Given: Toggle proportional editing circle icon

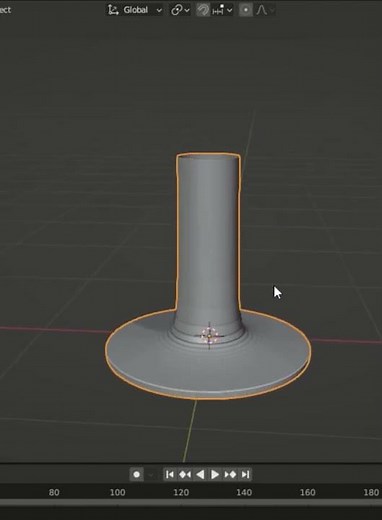Looking at the screenshot, I should (x=246, y=10).
